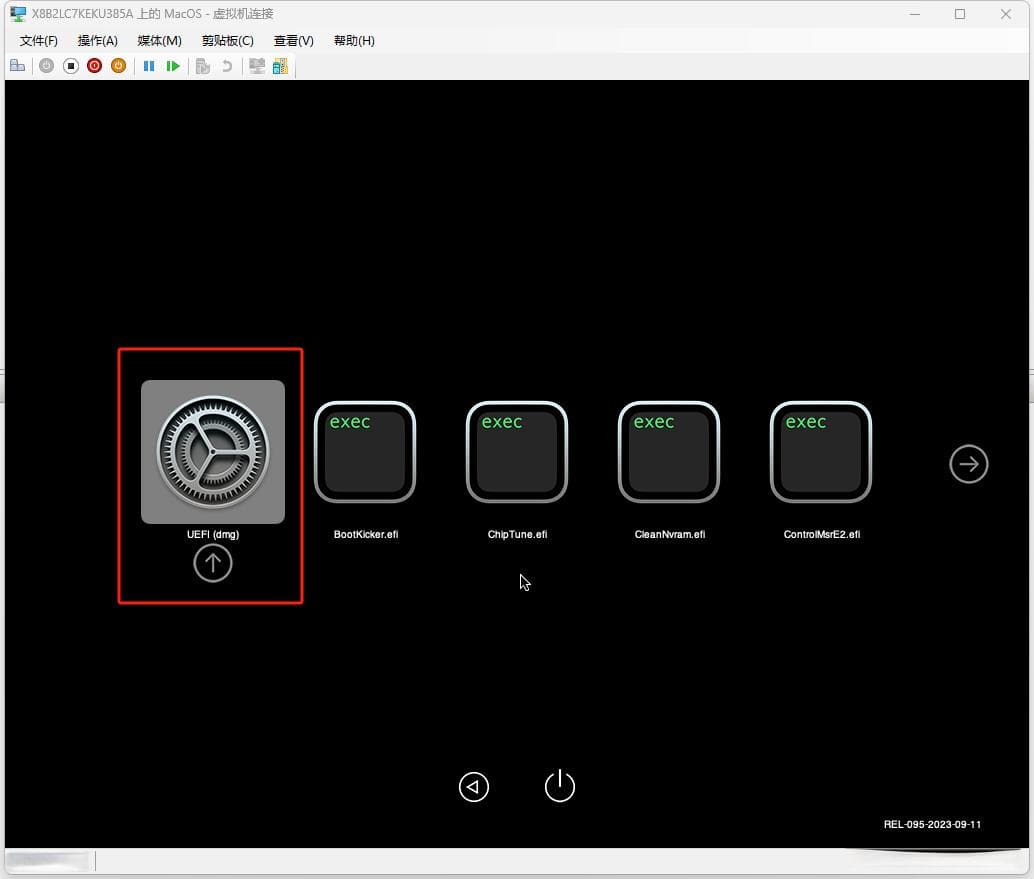The width and height of the screenshot is (1034, 879).
Task: Click the ChipTune.efi label
Action: click(x=518, y=534)
